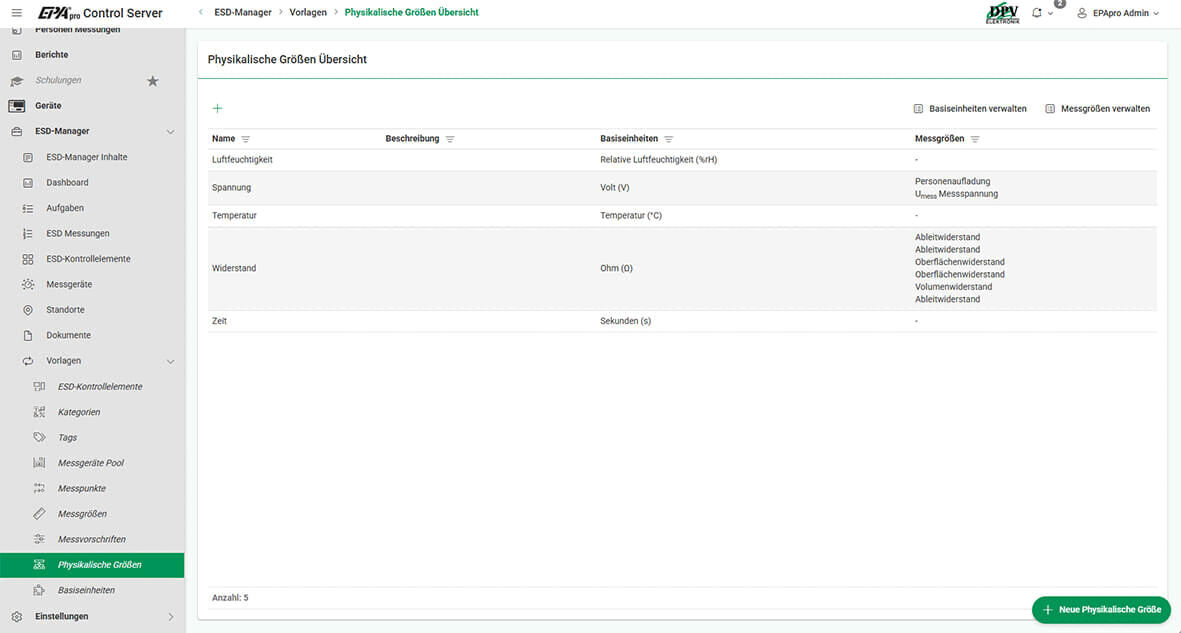Go to Messgeräte Pool

point(91,463)
